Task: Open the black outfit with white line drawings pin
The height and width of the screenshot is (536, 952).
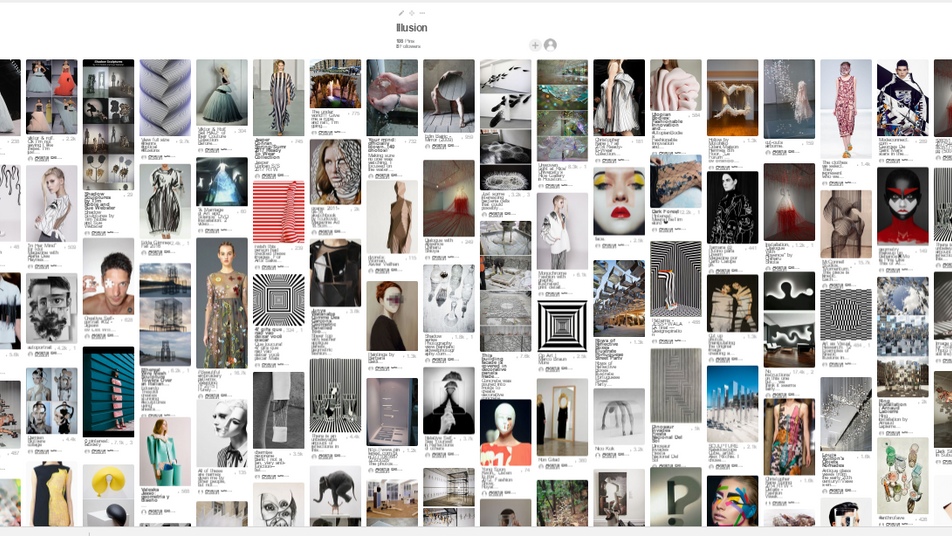Action: coord(733,207)
